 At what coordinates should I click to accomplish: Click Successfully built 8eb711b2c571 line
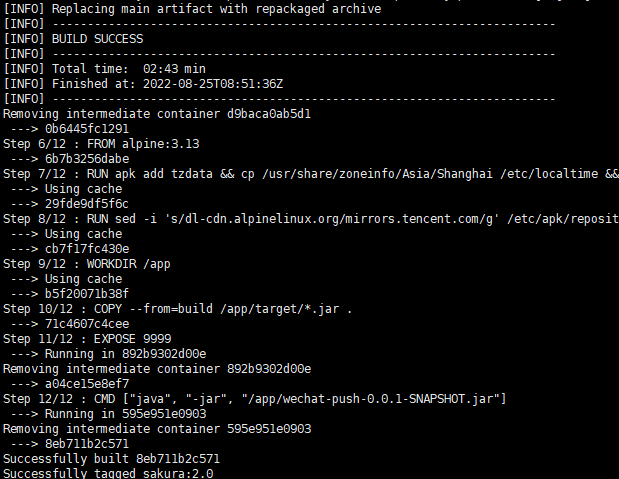pos(112,459)
